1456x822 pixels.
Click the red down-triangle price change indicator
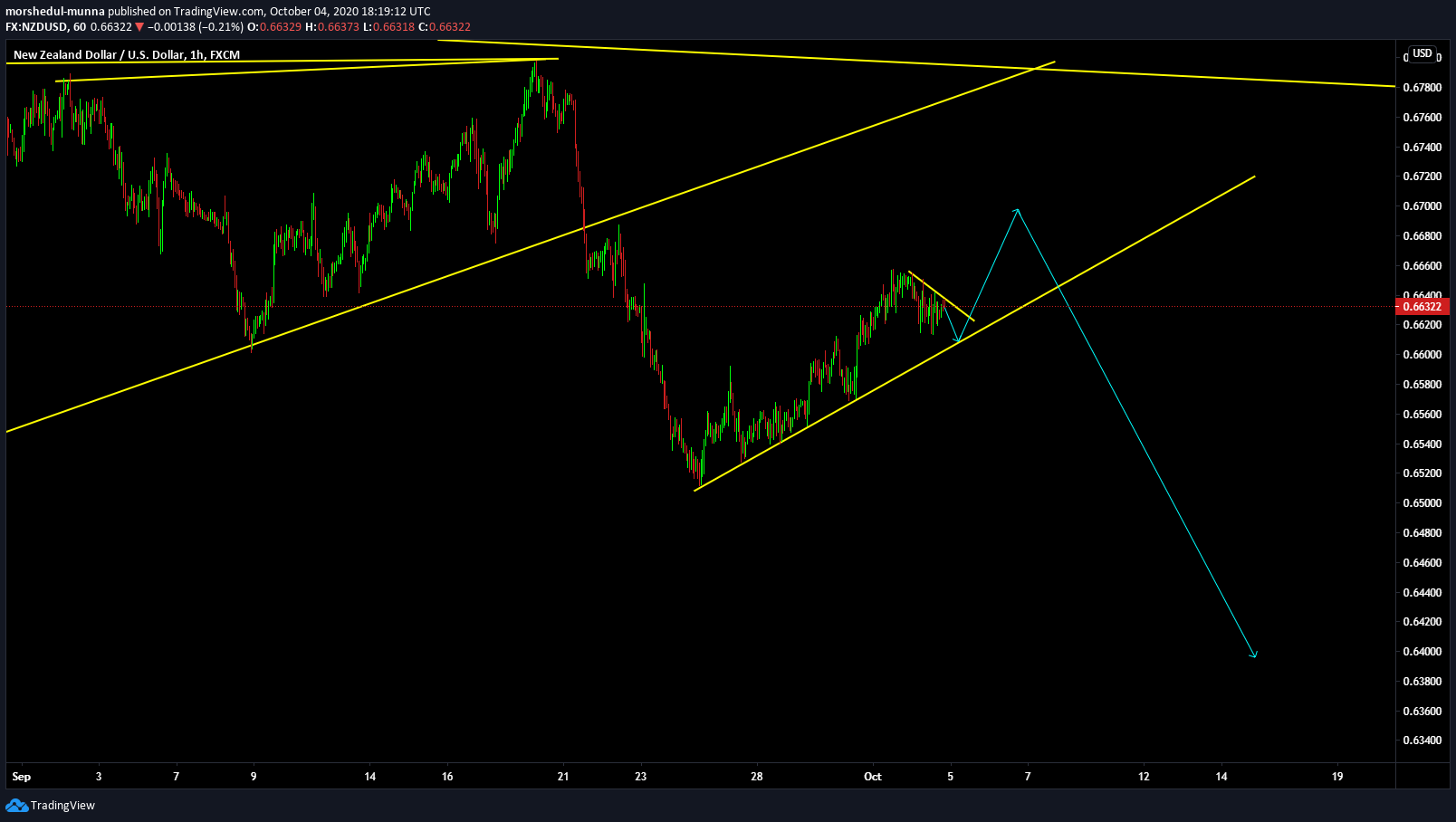tap(139, 27)
